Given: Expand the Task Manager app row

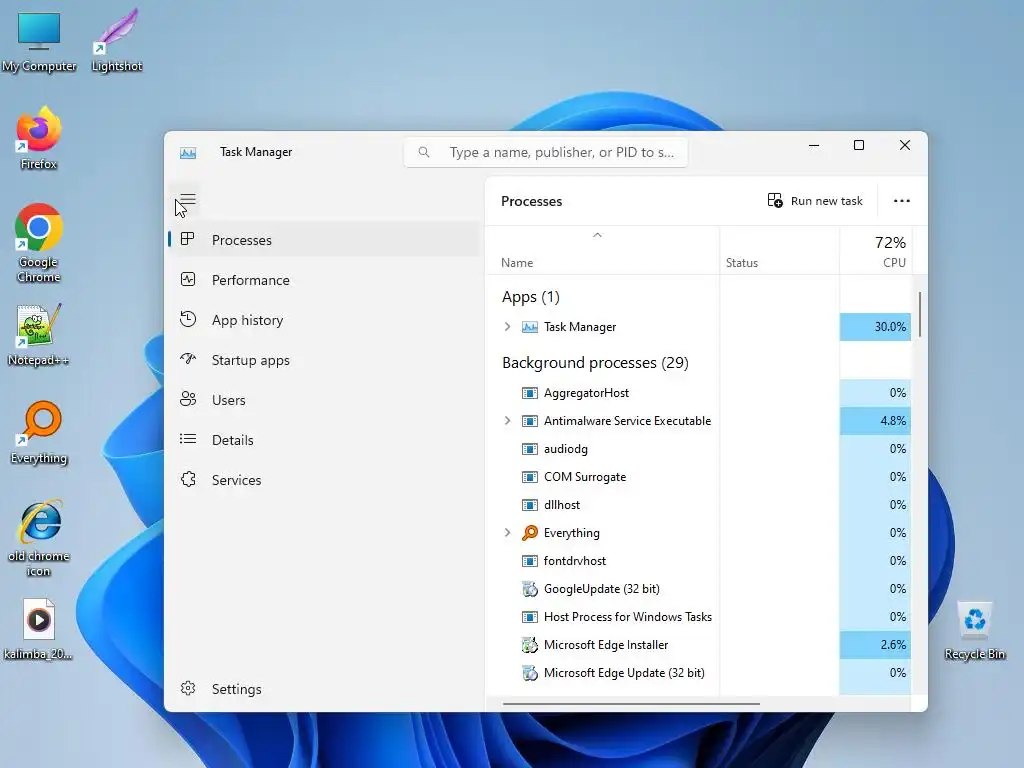Looking at the screenshot, I should [x=507, y=327].
